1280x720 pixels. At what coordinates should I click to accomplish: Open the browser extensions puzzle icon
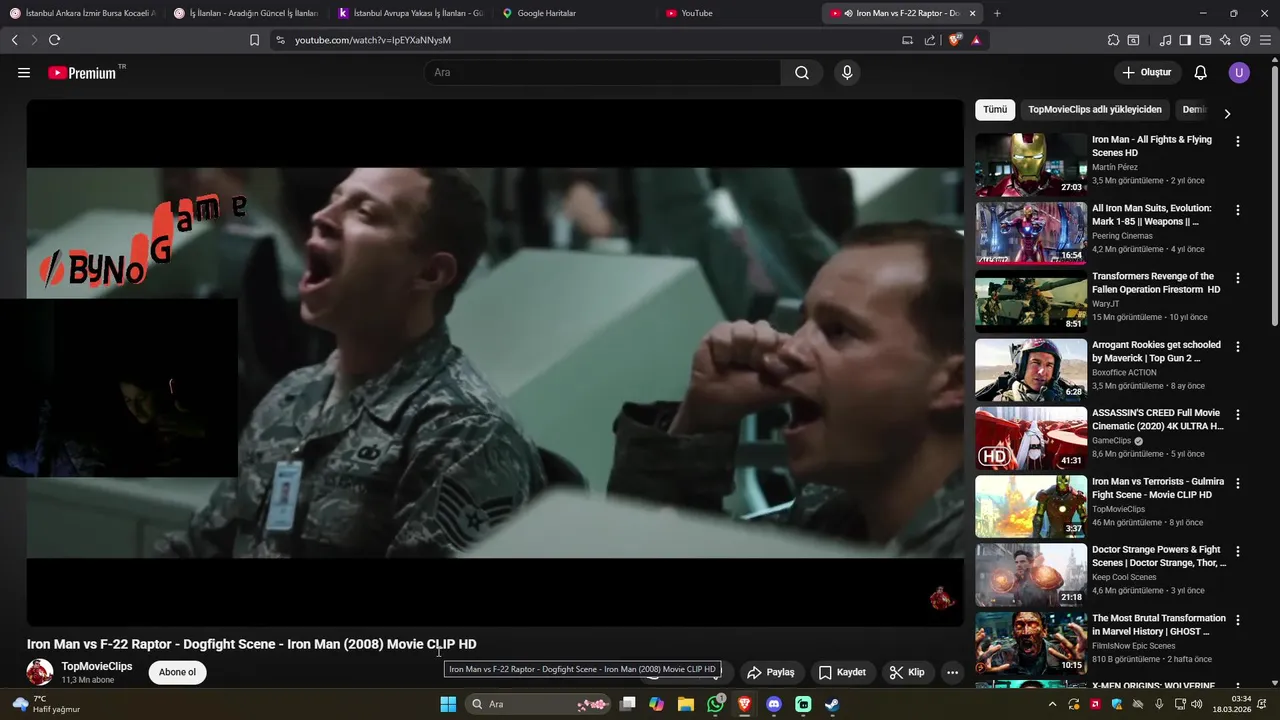[x=1113, y=40]
